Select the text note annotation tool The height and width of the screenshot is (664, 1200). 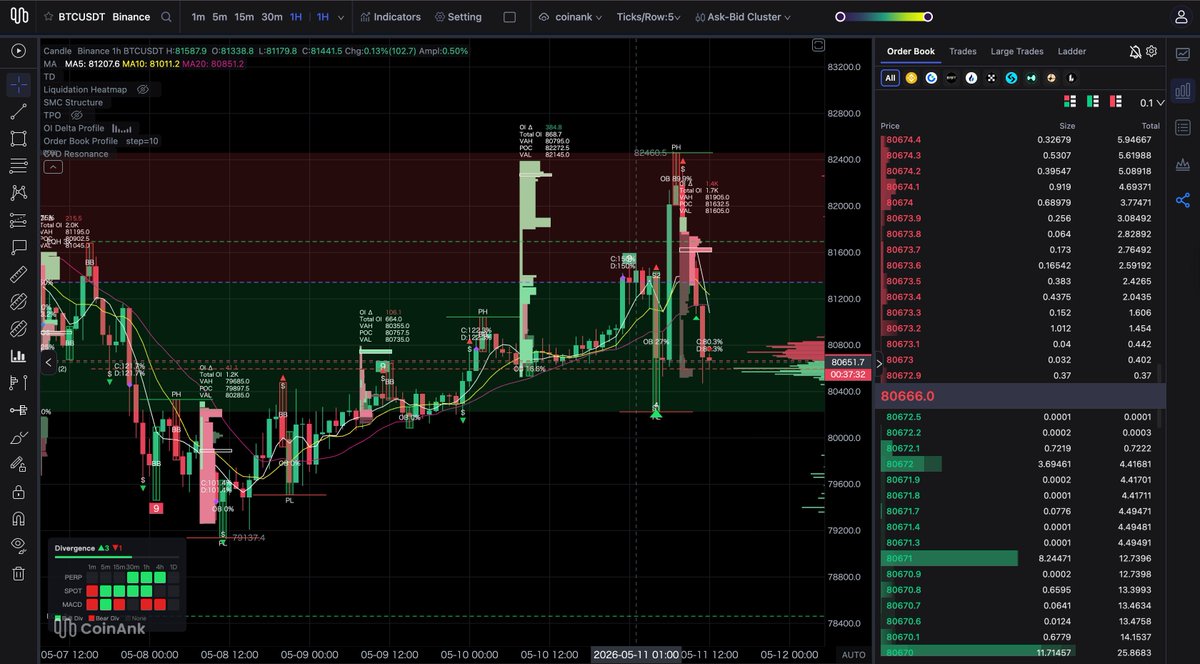(18, 247)
